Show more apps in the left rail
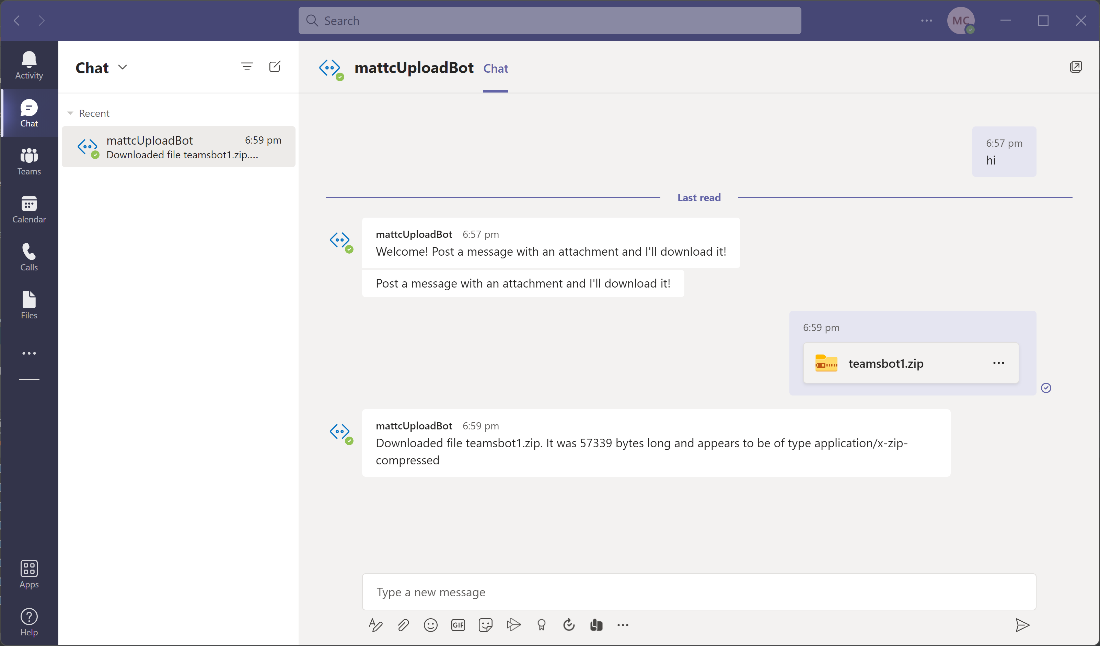The height and width of the screenshot is (646, 1100). [29, 354]
